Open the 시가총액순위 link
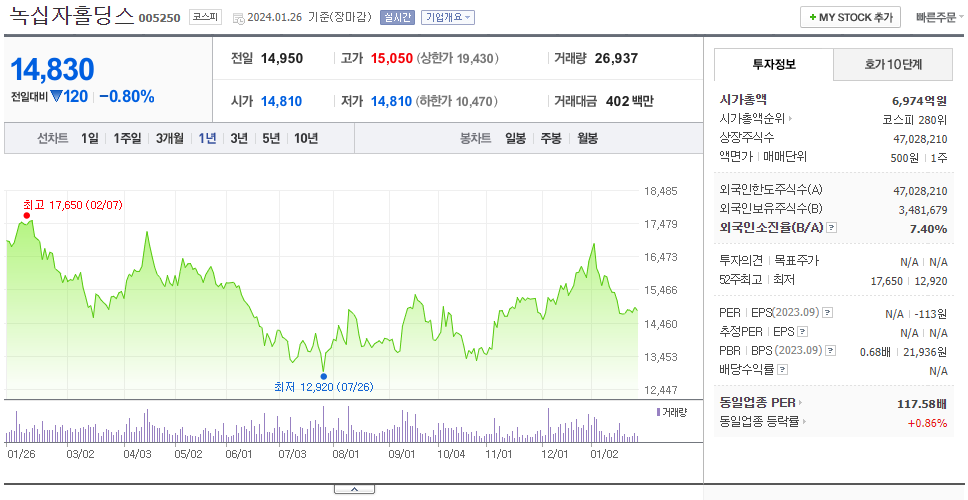 click(756, 119)
